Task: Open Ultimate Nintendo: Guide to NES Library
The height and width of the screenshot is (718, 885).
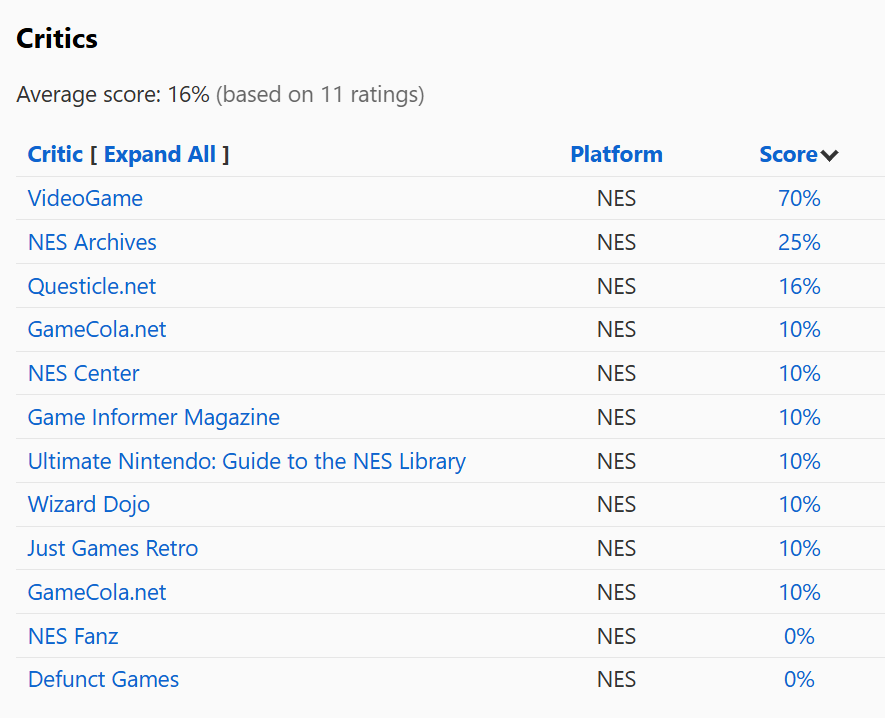Action: pyautogui.click(x=246, y=461)
